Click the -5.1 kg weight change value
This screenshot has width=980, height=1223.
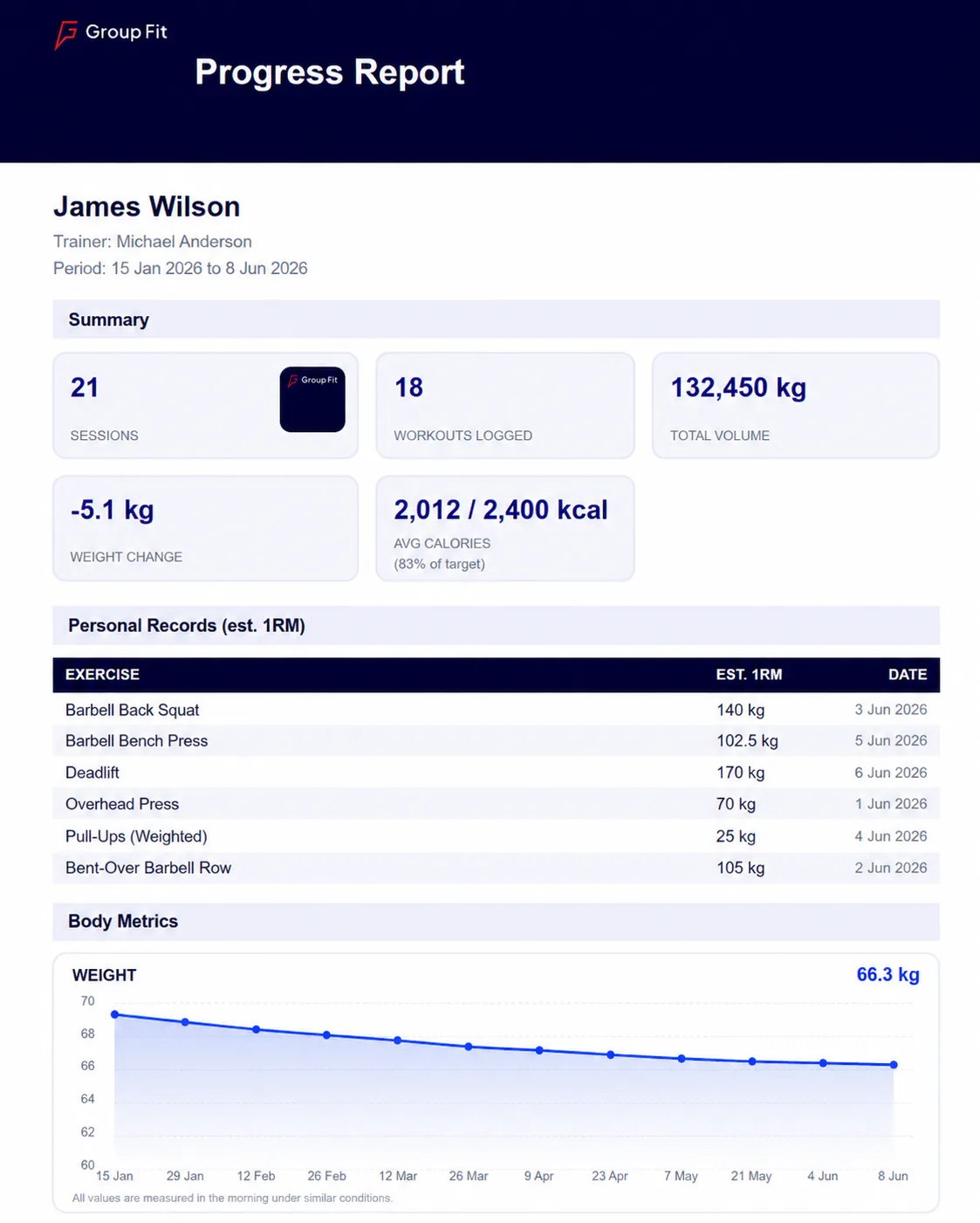pyautogui.click(x=112, y=510)
